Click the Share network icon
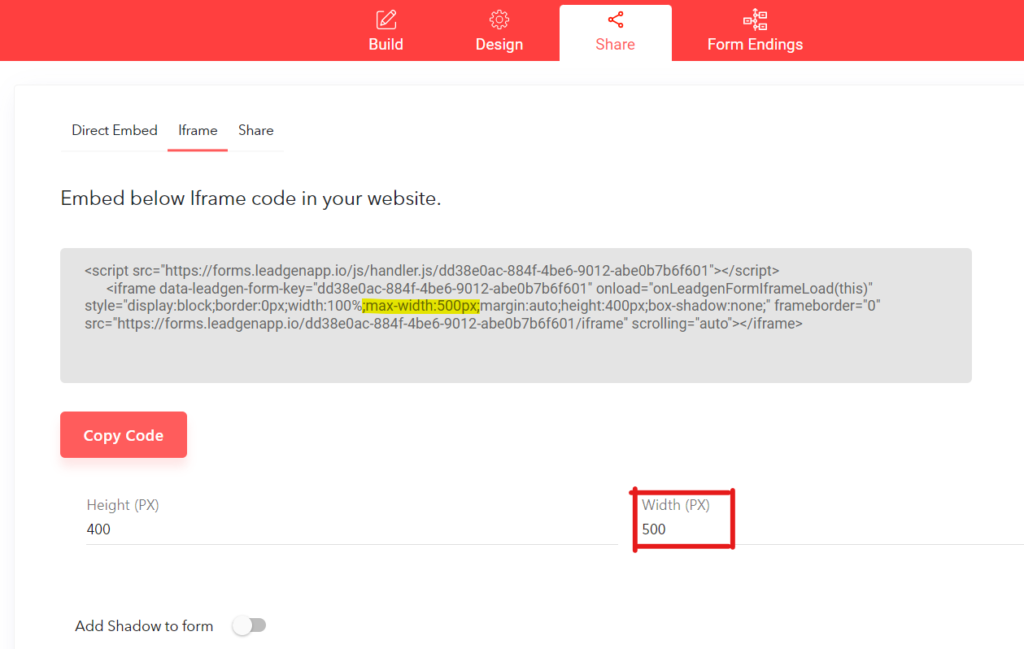 pos(615,20)
